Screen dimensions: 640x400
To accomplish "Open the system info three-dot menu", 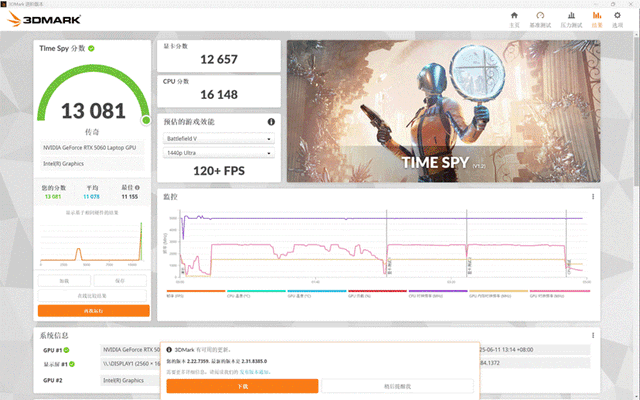I will point(593,336).
